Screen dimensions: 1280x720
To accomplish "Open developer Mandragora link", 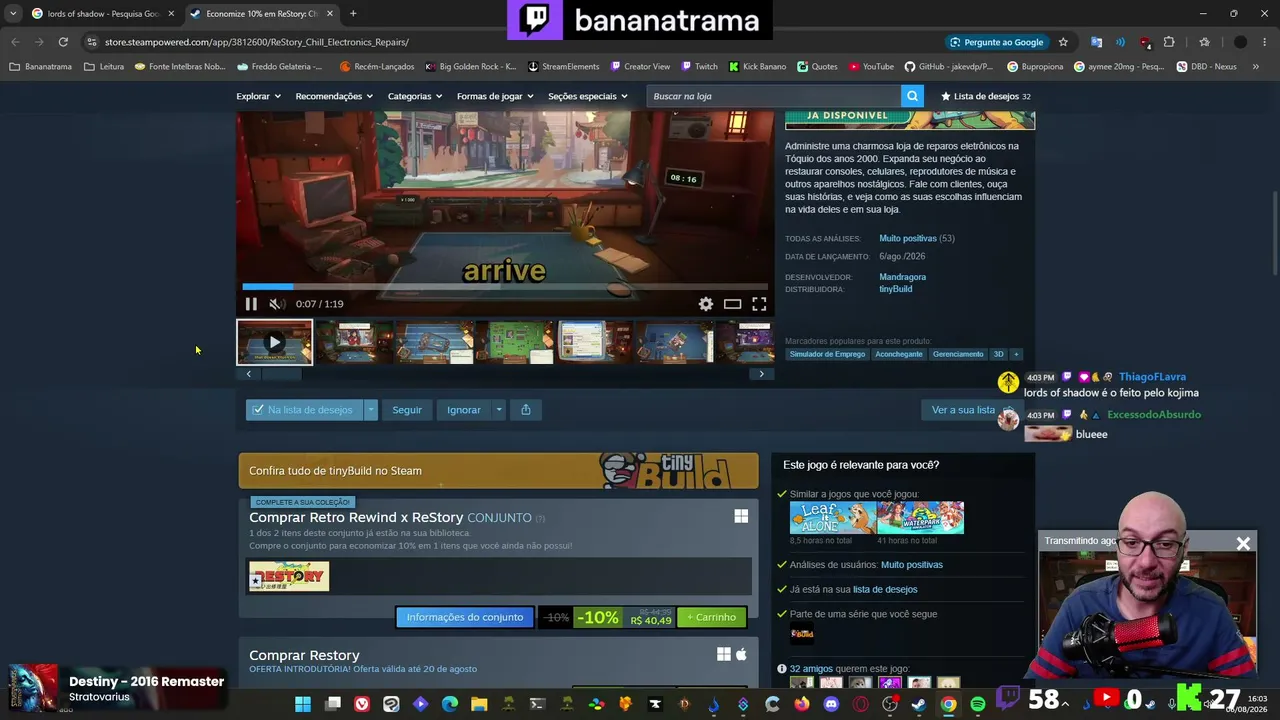I will coord(902,277).
